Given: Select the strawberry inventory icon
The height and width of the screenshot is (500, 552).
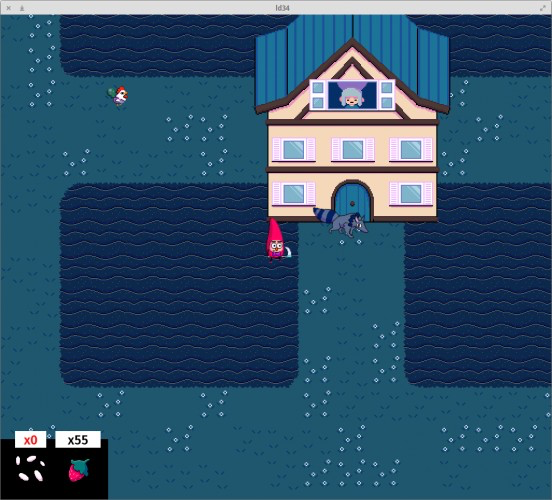Looking at the screenshot, I should tap(79, 470).
